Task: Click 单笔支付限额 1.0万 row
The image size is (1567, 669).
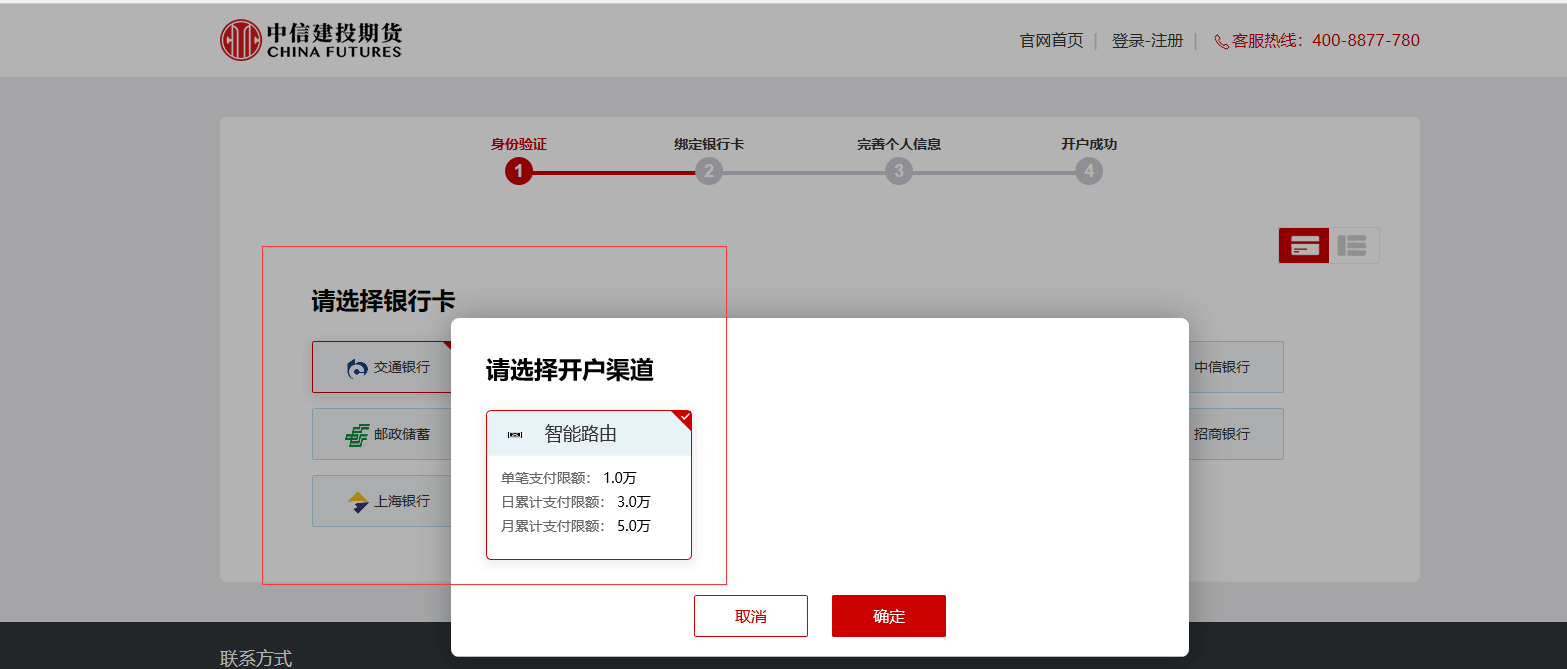Action: [569, 478]
